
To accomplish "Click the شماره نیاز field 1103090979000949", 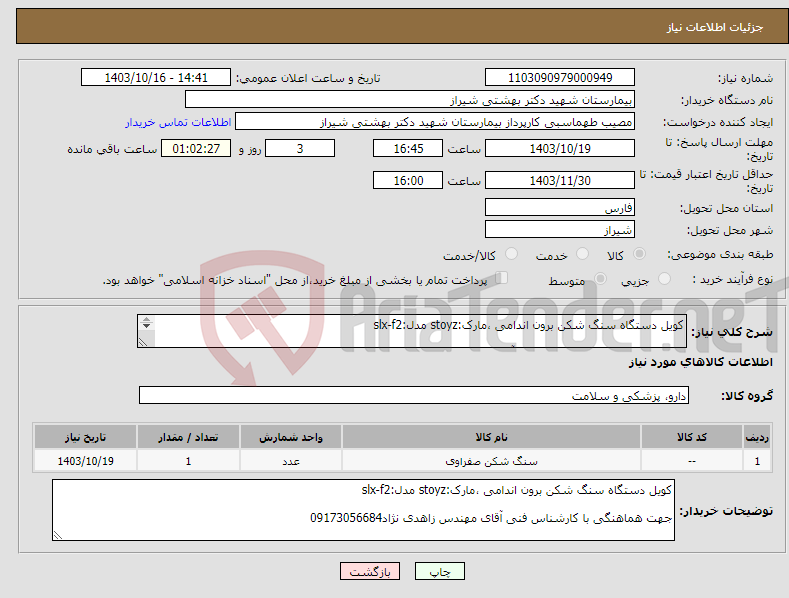I will point(560,78).
